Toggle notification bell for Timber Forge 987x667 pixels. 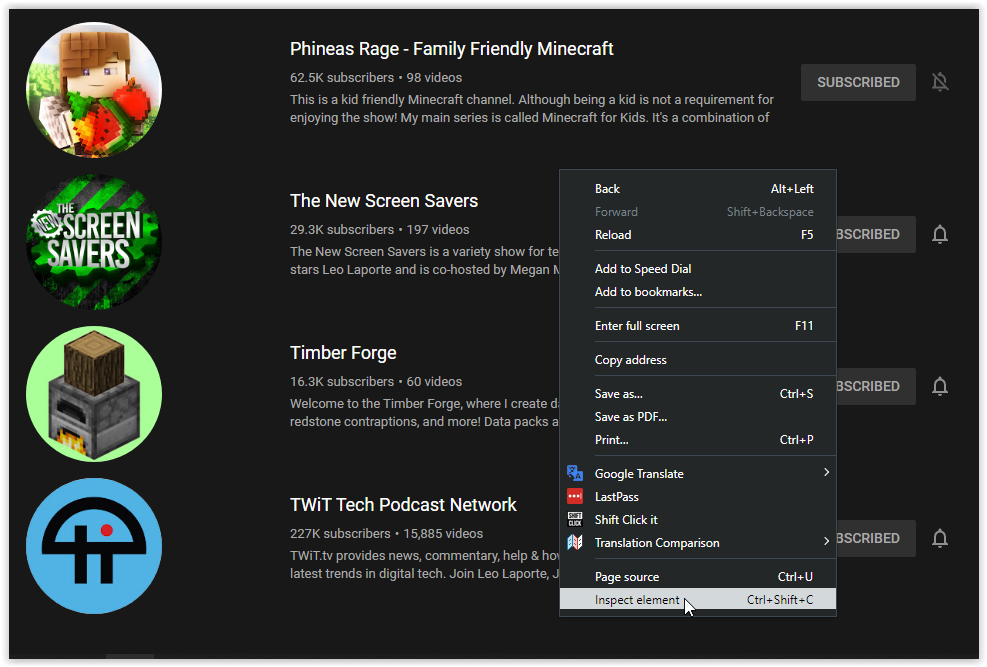point(940,386)
